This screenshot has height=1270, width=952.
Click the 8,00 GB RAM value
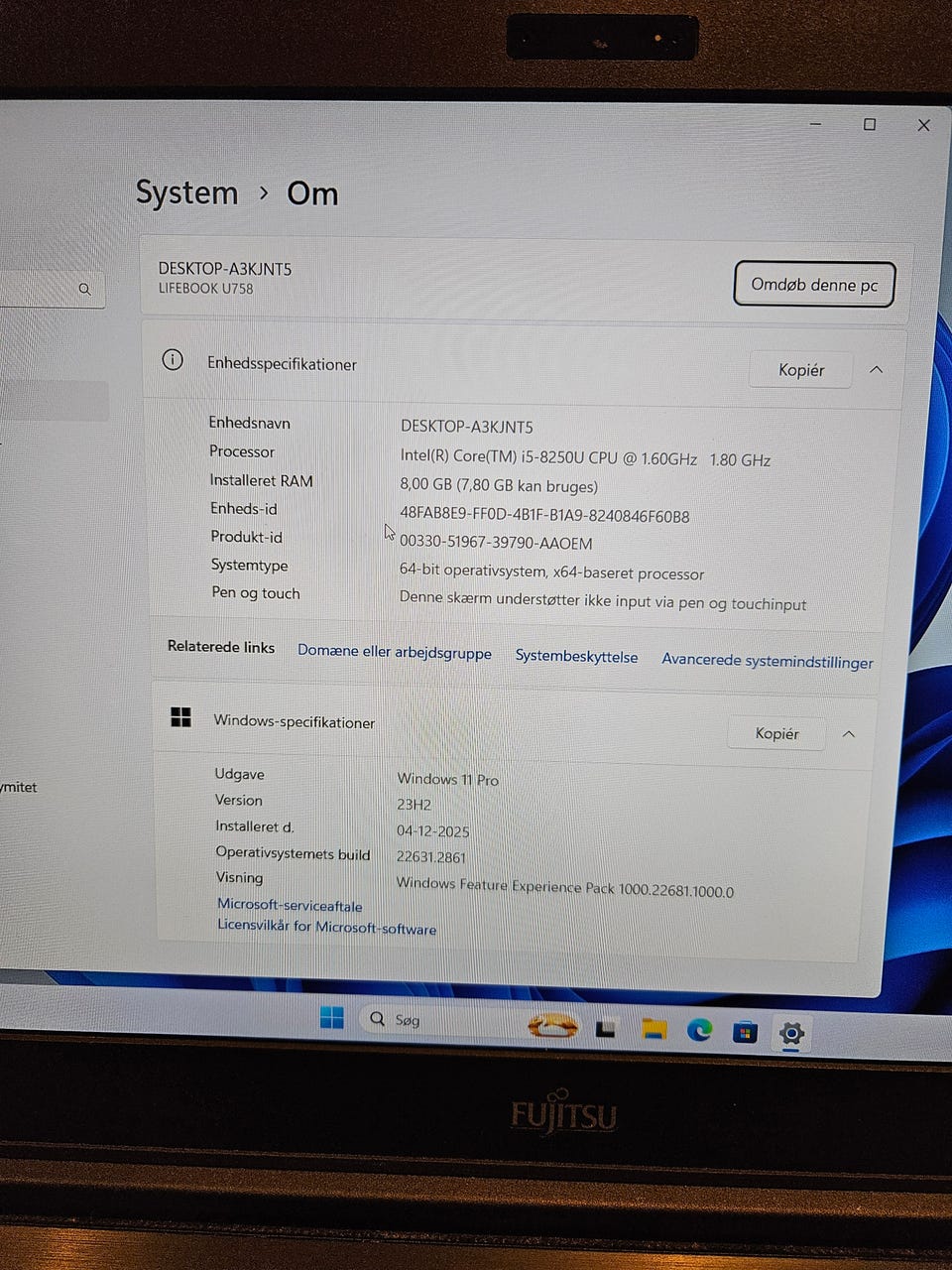point(499,486)
